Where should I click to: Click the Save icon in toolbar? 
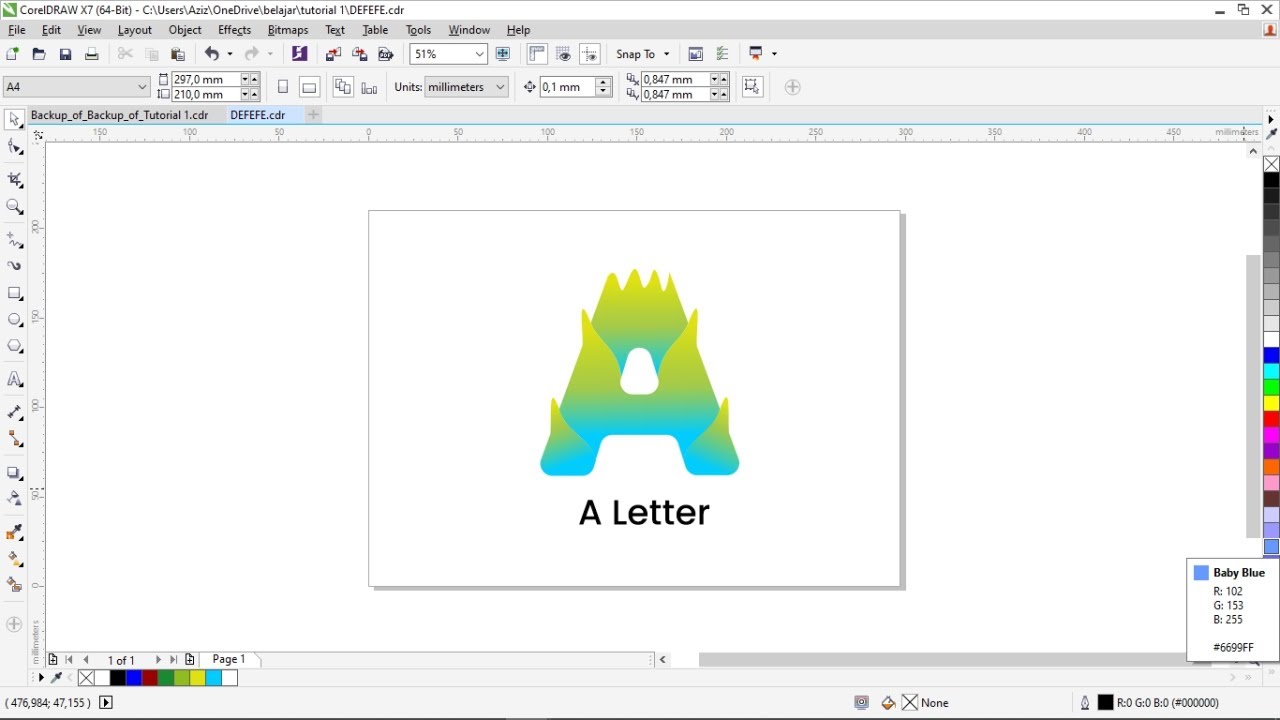point(65,54)
